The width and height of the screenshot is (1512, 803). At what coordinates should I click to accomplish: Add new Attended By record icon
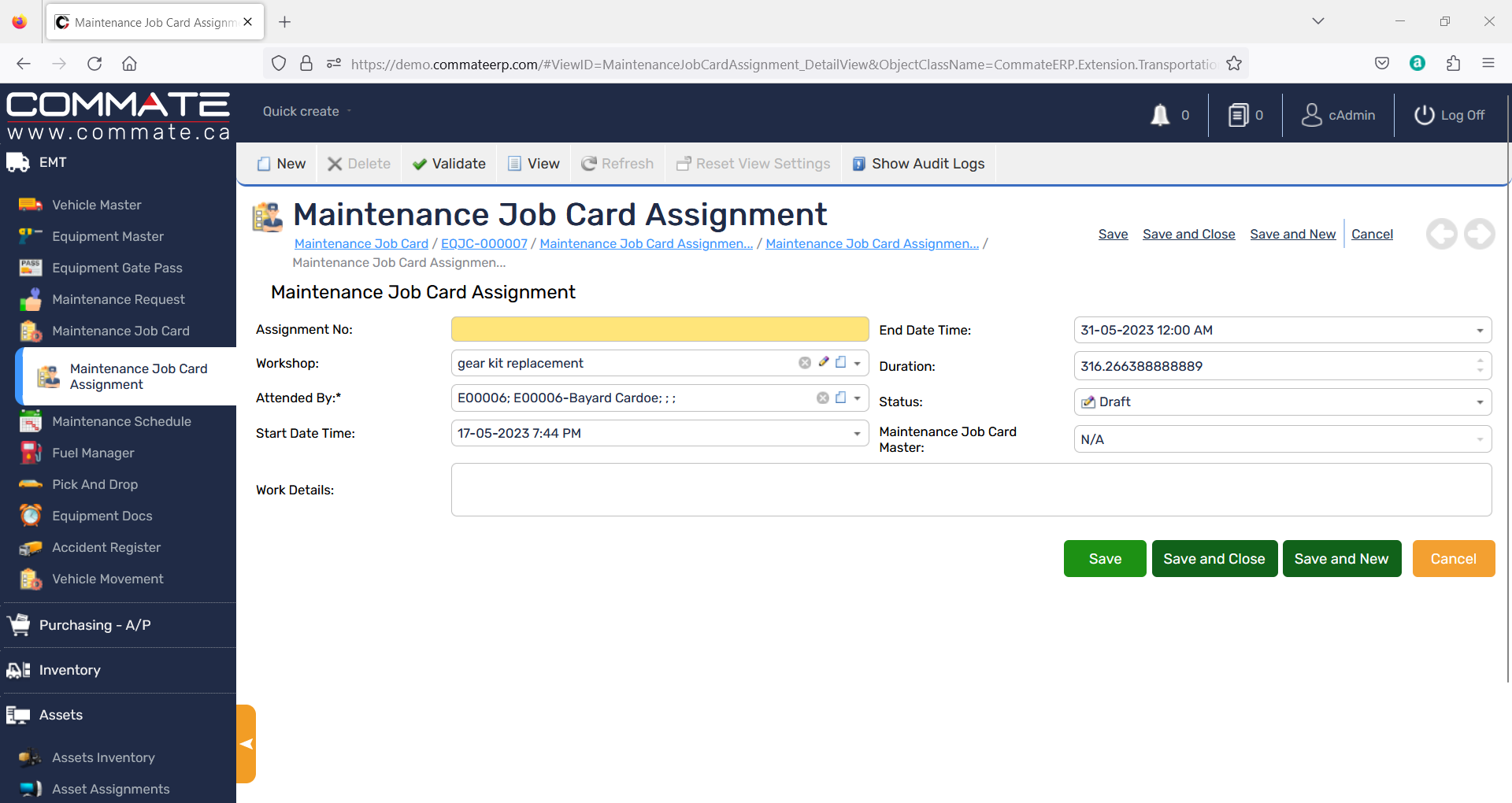pos(841,398)
